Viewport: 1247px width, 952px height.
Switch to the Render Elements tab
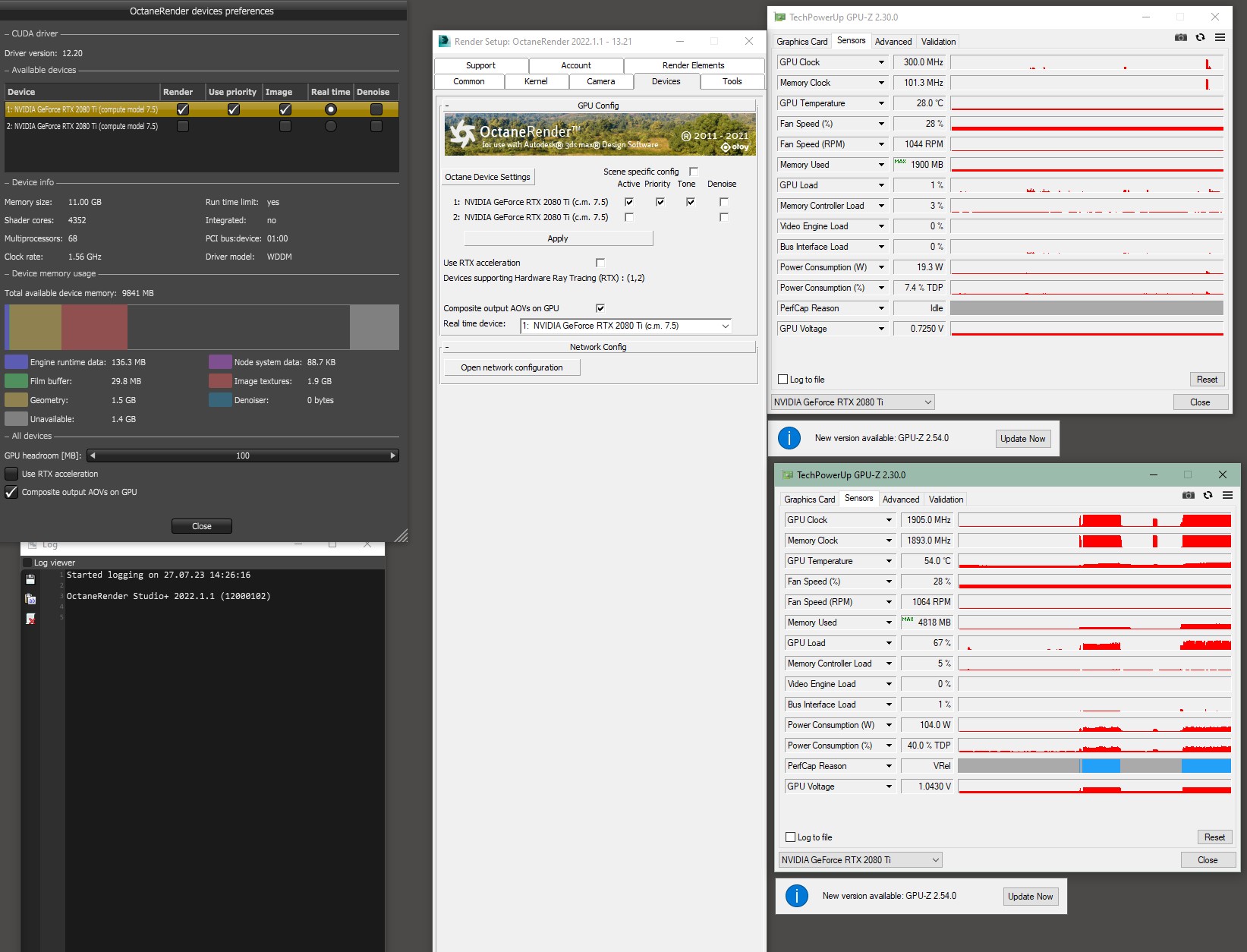click(694, 65)
